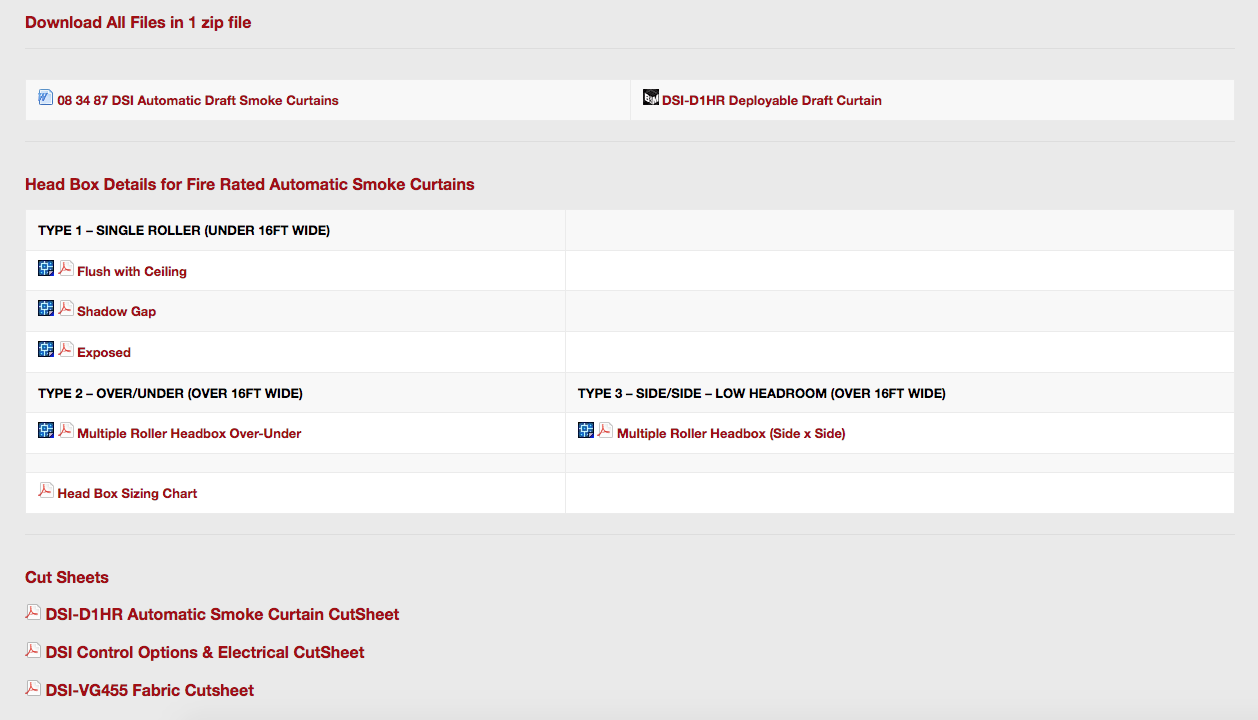This screenshot has height=720, width=1258.
Task: Click the PDF icon for Side x Side headbox
Action: click(x=606, y=431)
